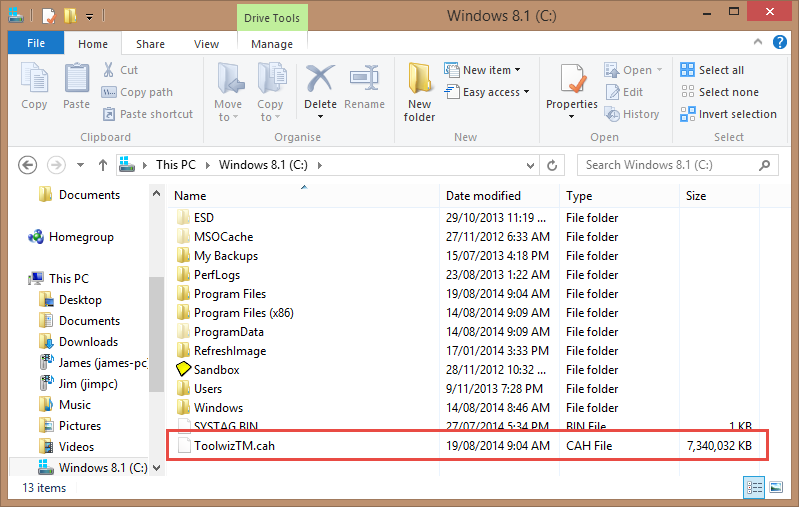Sort by the Type column header
The height and width of the screenshot is (507, 799).
coord(620,196)
